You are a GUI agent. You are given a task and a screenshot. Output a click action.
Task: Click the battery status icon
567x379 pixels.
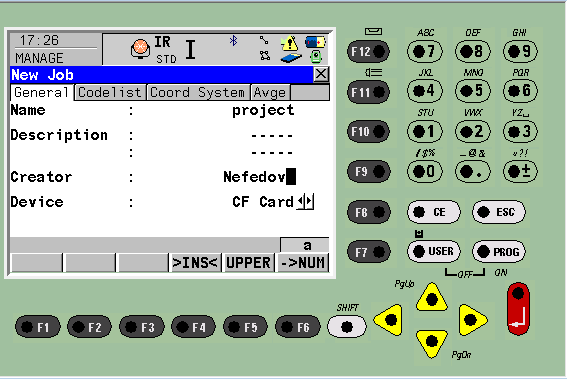coord(315,42)
